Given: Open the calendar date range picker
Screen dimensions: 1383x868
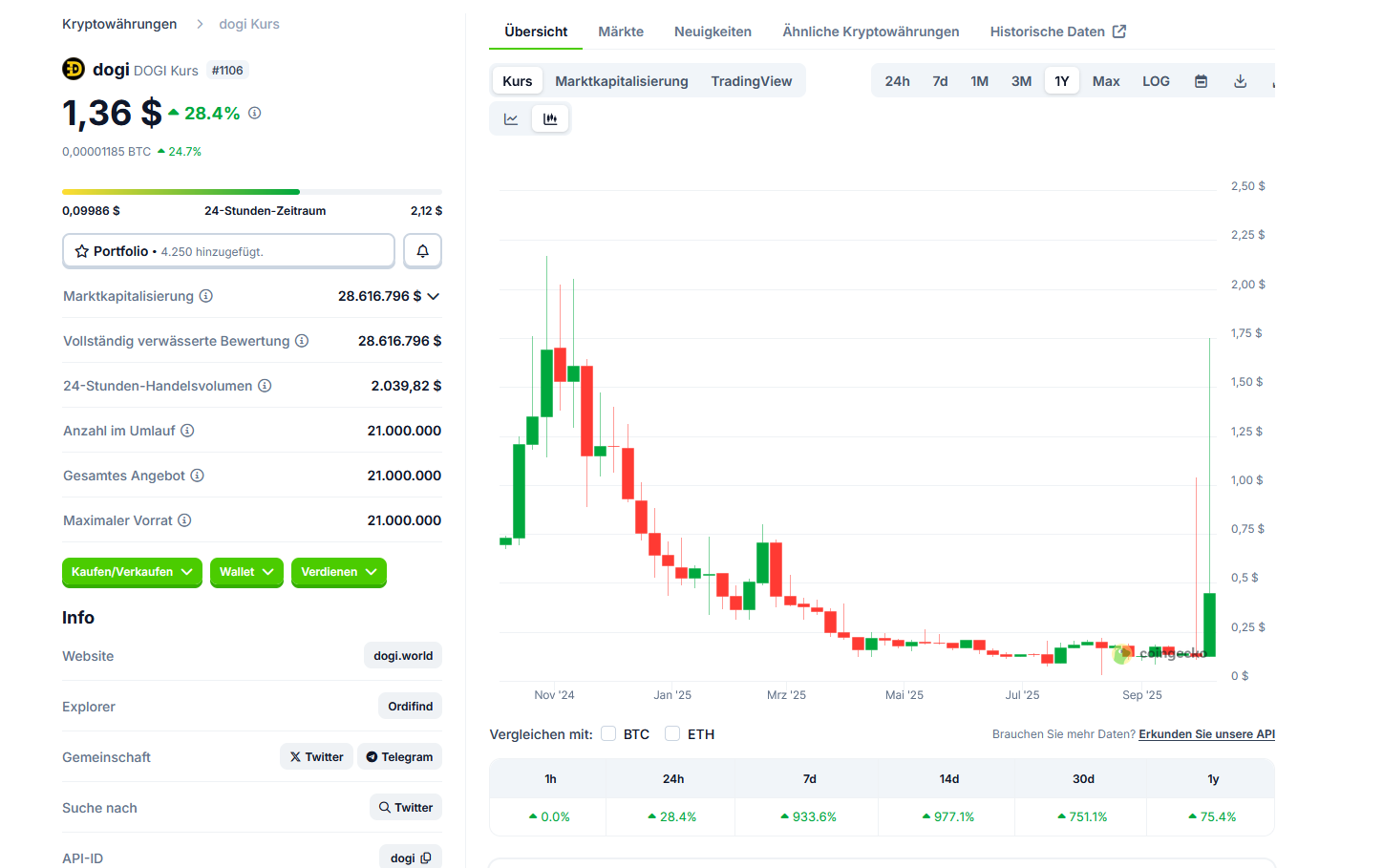Looking at the screenshot, I should tap(1201, 81).
